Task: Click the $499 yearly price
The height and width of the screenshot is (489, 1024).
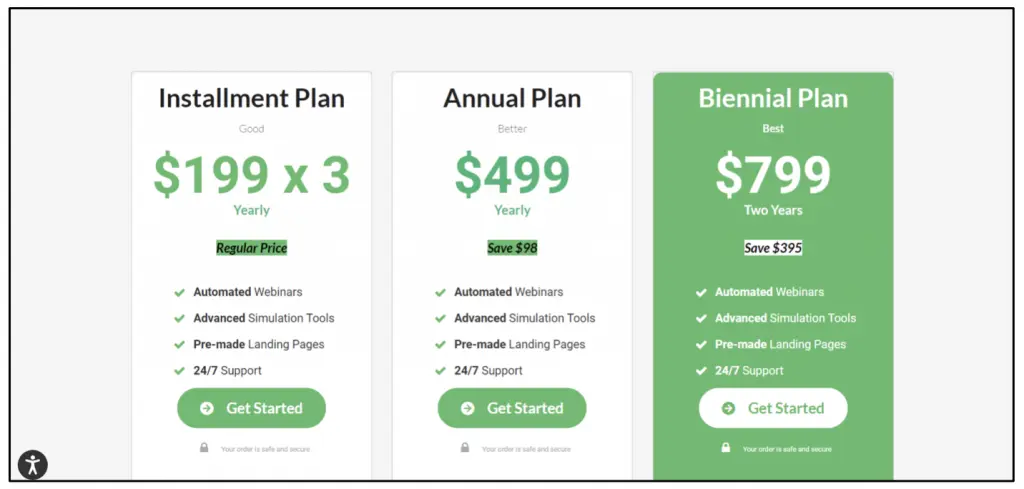Action: tap(512, 174)
